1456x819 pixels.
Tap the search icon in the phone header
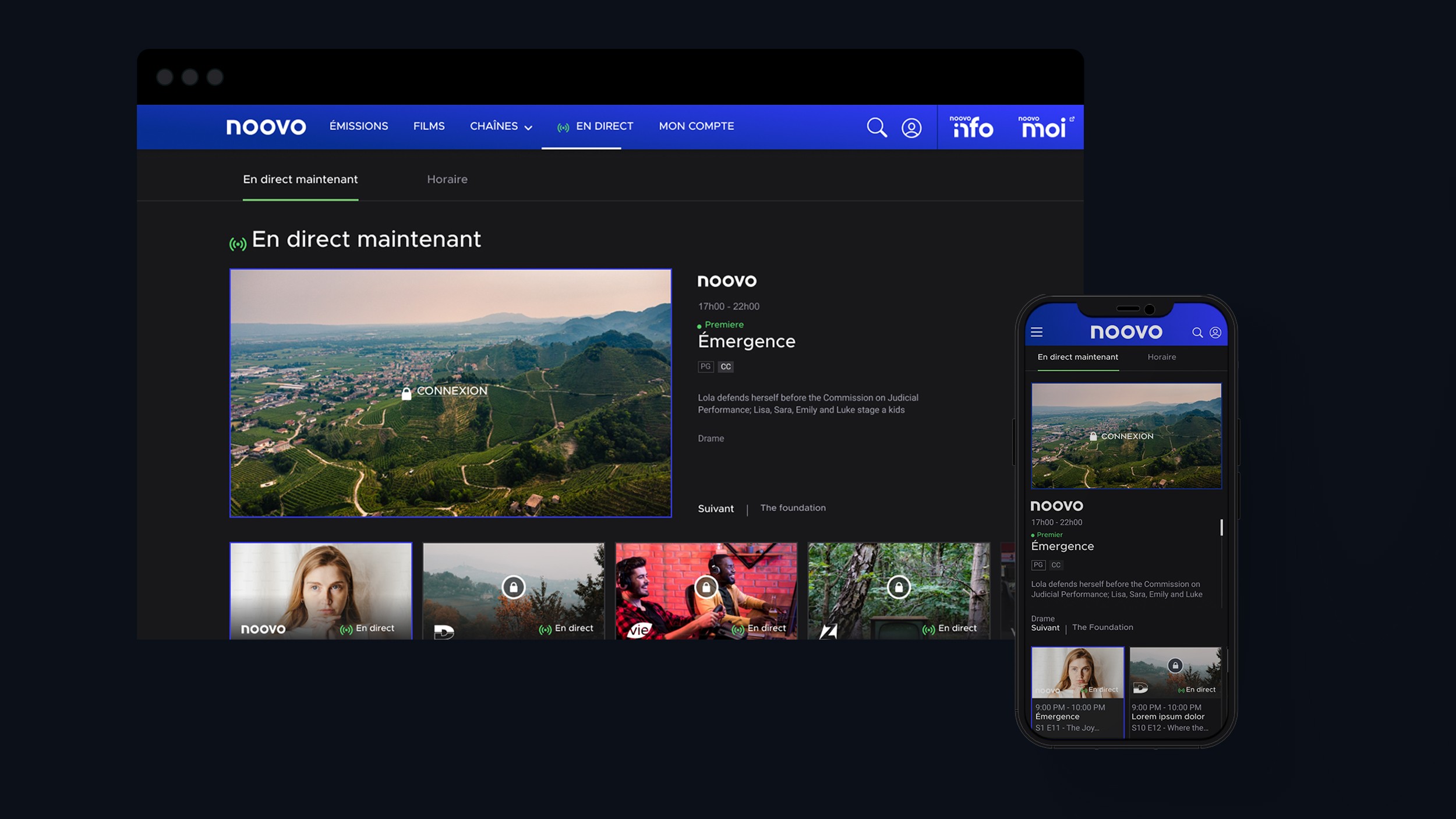(x=1197, y=333)
